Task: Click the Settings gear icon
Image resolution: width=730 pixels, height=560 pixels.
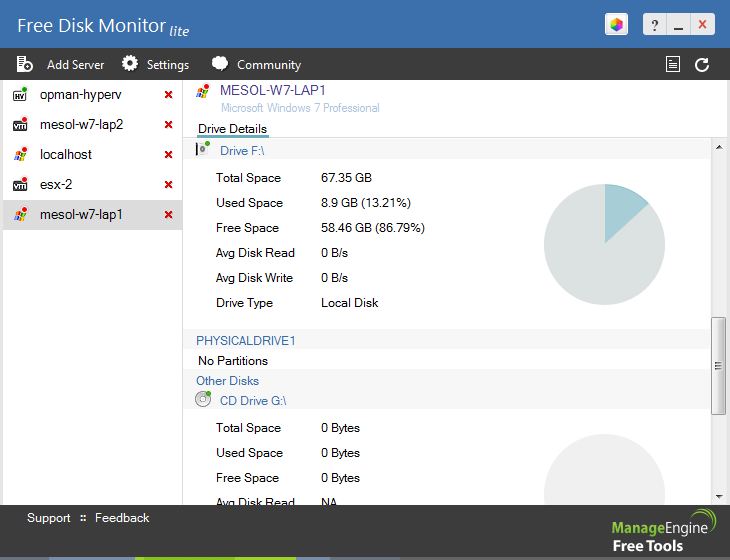Action: tap(130, 63)
